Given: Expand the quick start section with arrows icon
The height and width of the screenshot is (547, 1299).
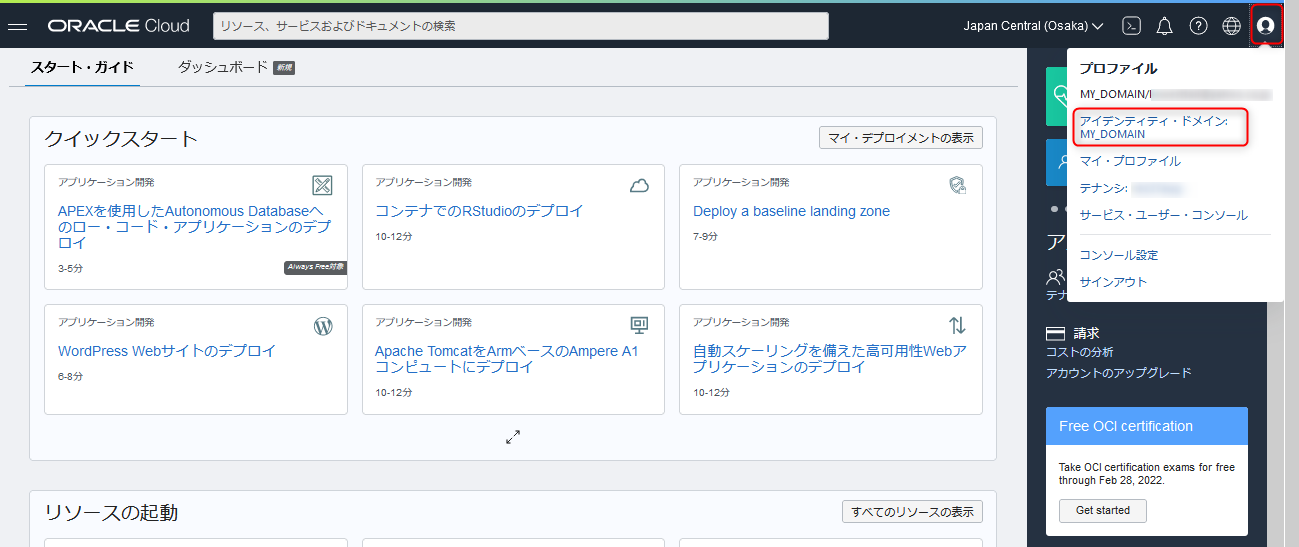Looking at the screenshot, I should (513, 437).
